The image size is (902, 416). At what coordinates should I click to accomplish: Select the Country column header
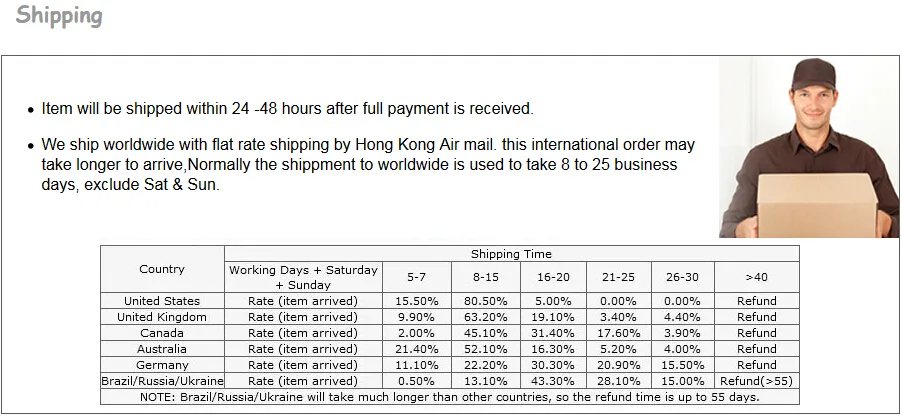pyautogui.click(x=162, y=269)
